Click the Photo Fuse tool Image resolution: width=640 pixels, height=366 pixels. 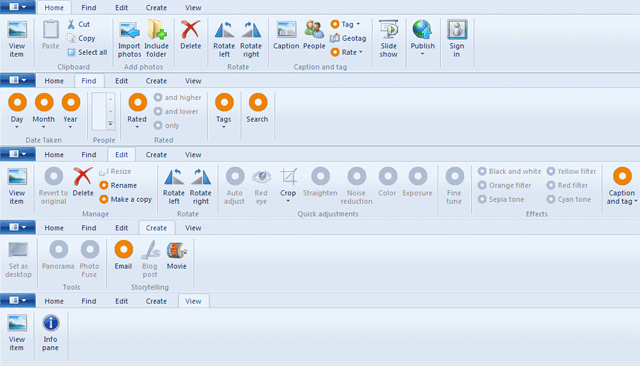pyautogui.click(x=89, y=259)
